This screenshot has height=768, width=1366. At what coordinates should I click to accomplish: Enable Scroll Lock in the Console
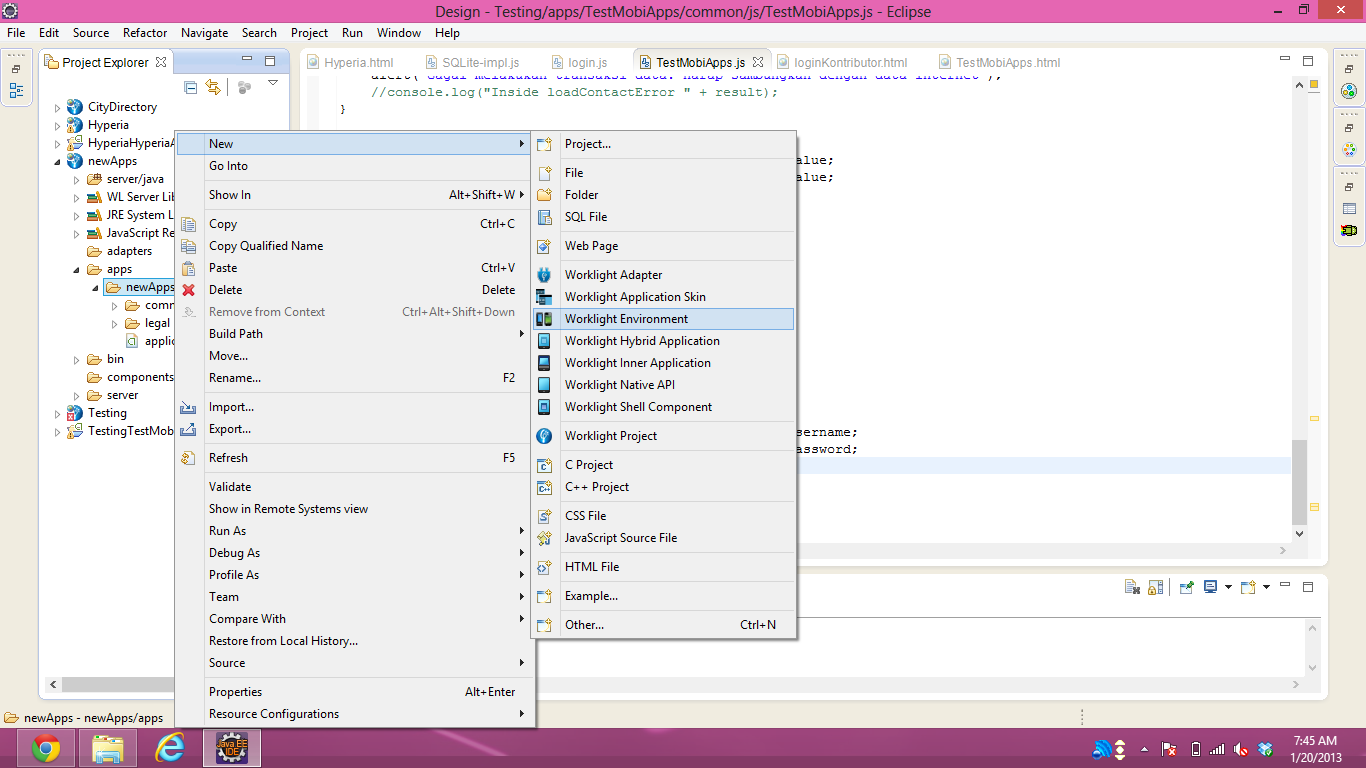(x=1155, y=587)
